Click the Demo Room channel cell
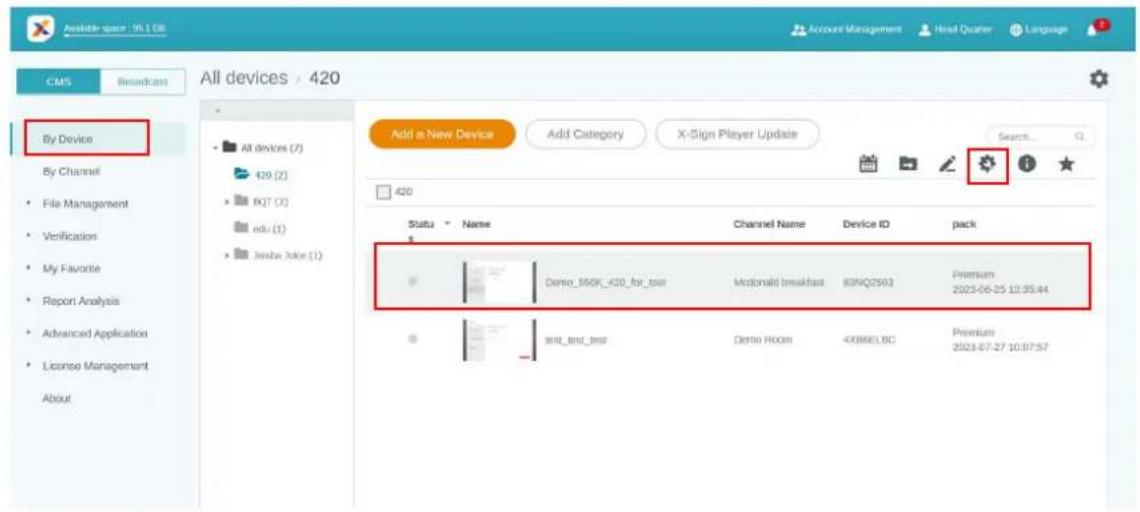 pyautogui.click(x=763, y=340)
